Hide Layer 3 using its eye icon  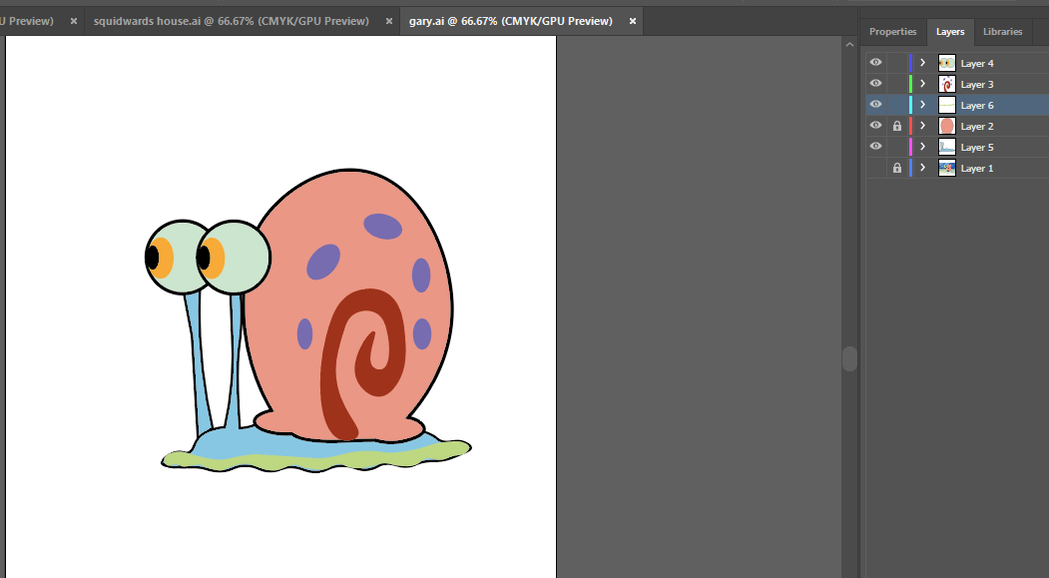(x=875, y=84)
